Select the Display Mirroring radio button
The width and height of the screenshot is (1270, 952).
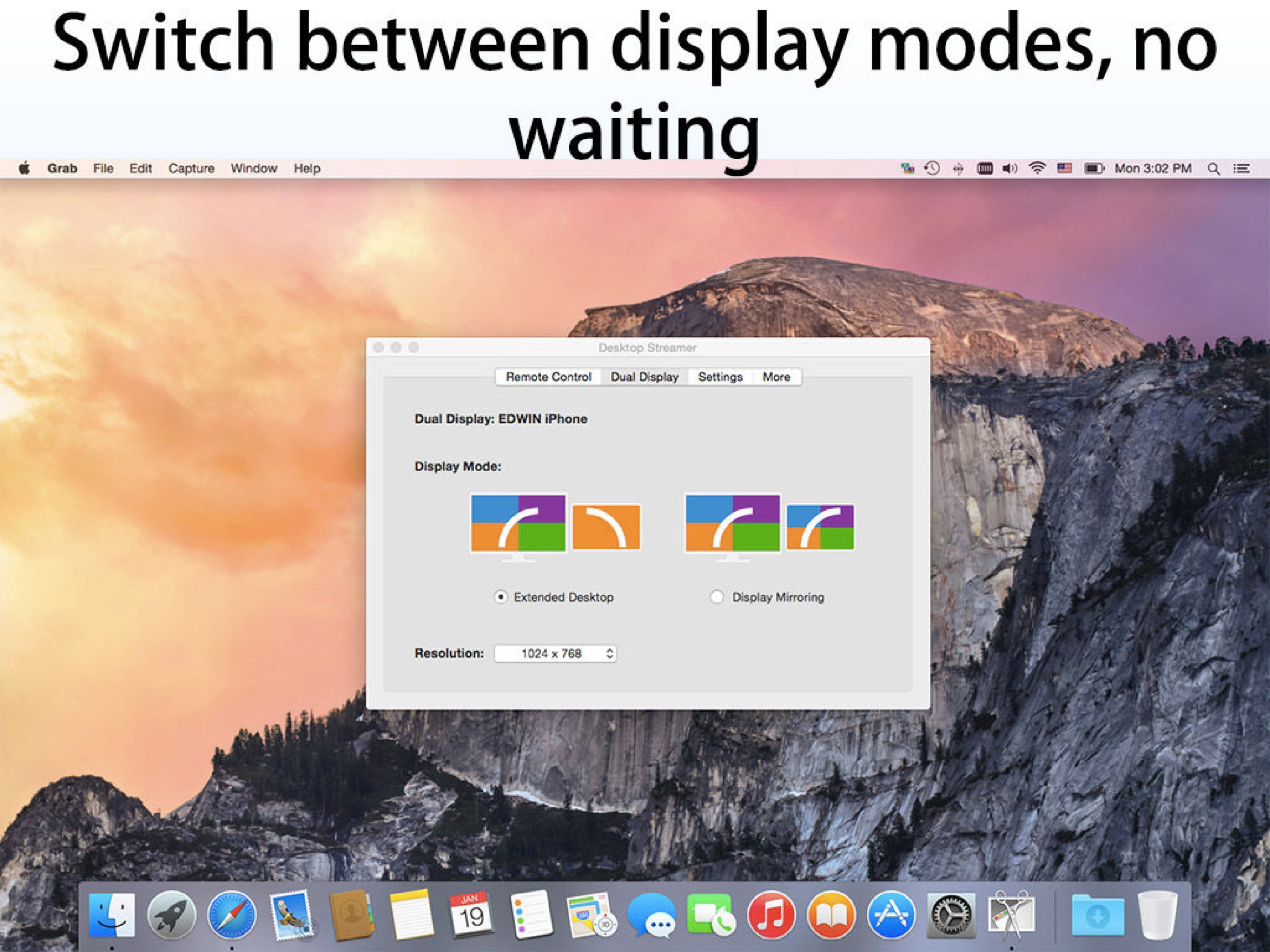pyautogui.click(x=716, y=597)
